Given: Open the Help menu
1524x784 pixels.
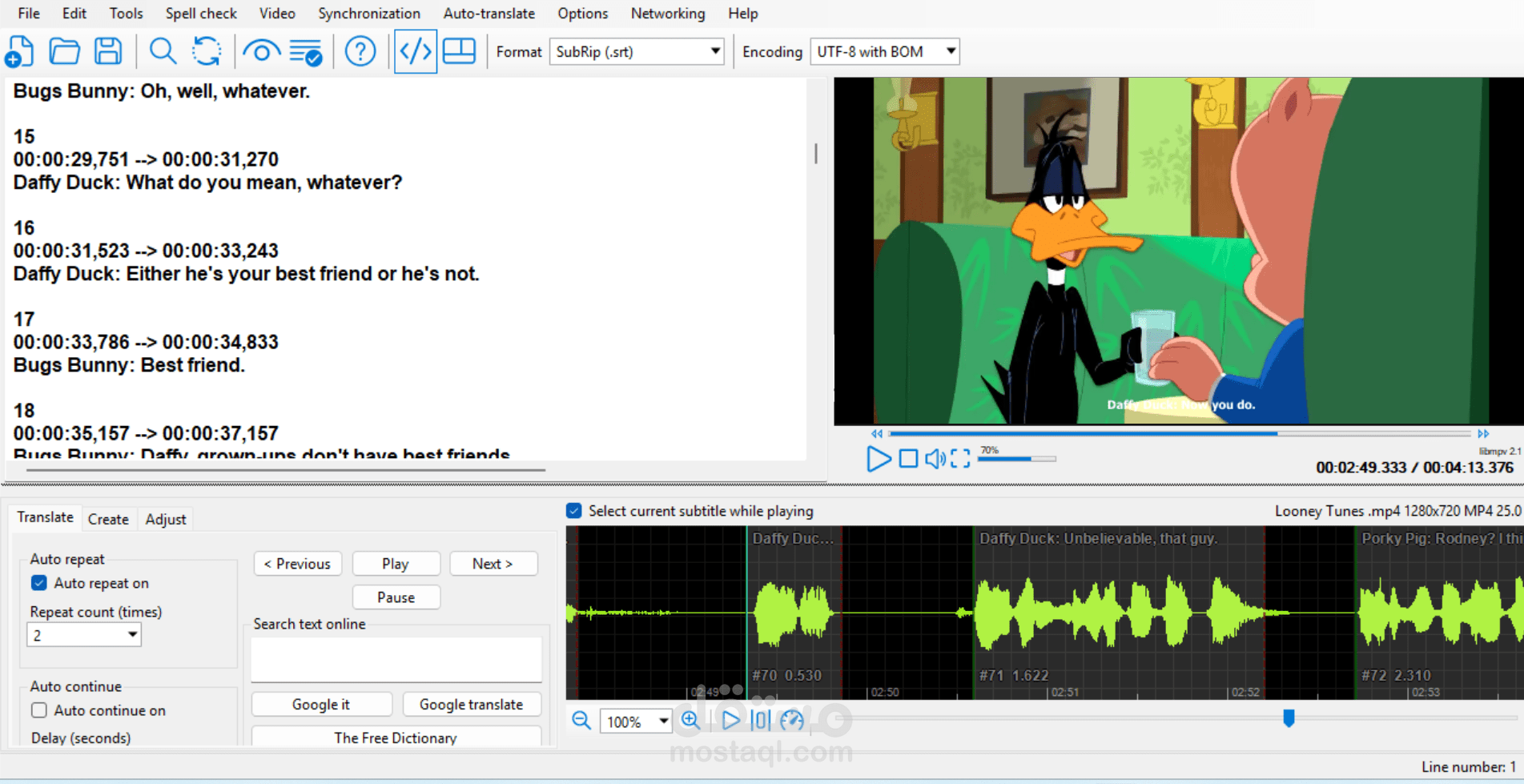Looking at the screenshot, I should click(x=743, y=14).
